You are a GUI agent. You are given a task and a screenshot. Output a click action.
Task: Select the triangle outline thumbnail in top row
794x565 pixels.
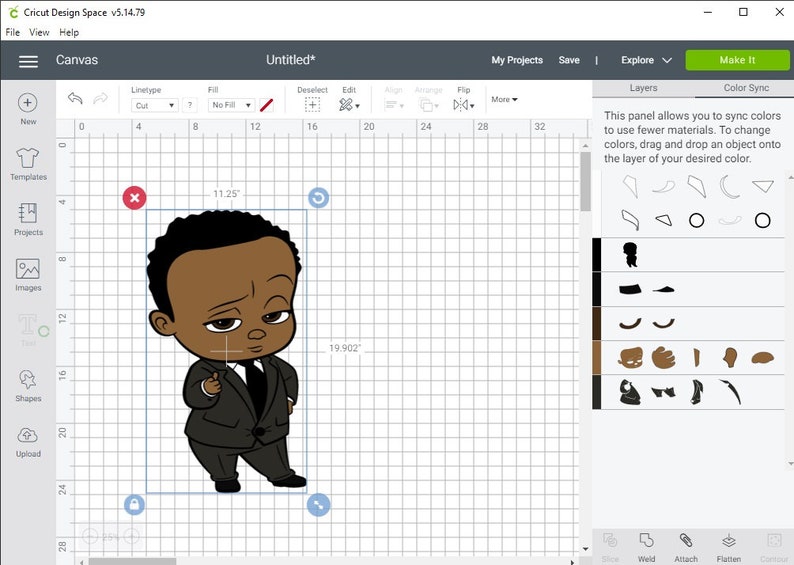pos(763,186)
